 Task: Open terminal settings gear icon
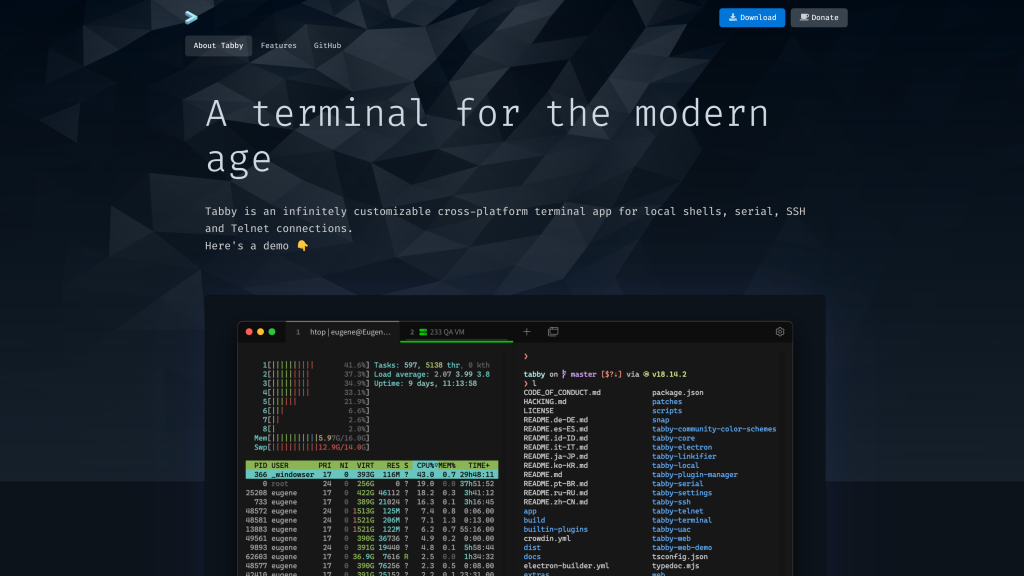tap(780, 332)
